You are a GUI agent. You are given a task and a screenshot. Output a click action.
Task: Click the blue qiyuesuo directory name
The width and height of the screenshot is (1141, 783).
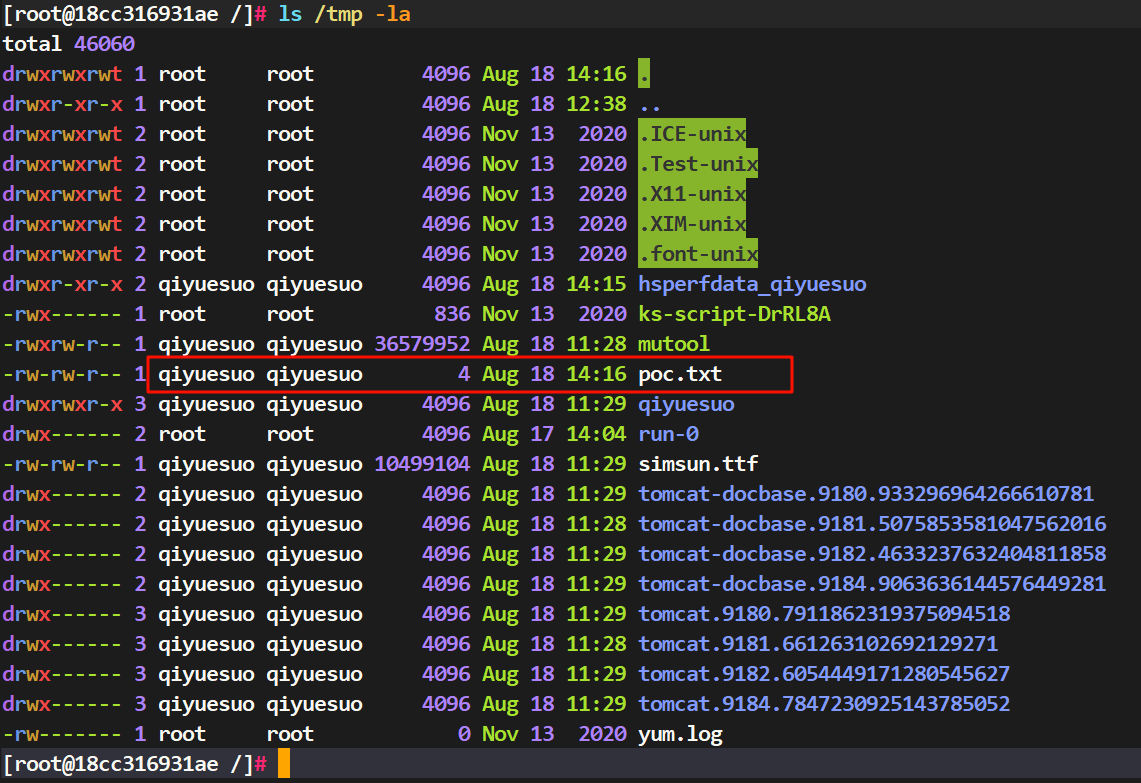pos(686,404)
